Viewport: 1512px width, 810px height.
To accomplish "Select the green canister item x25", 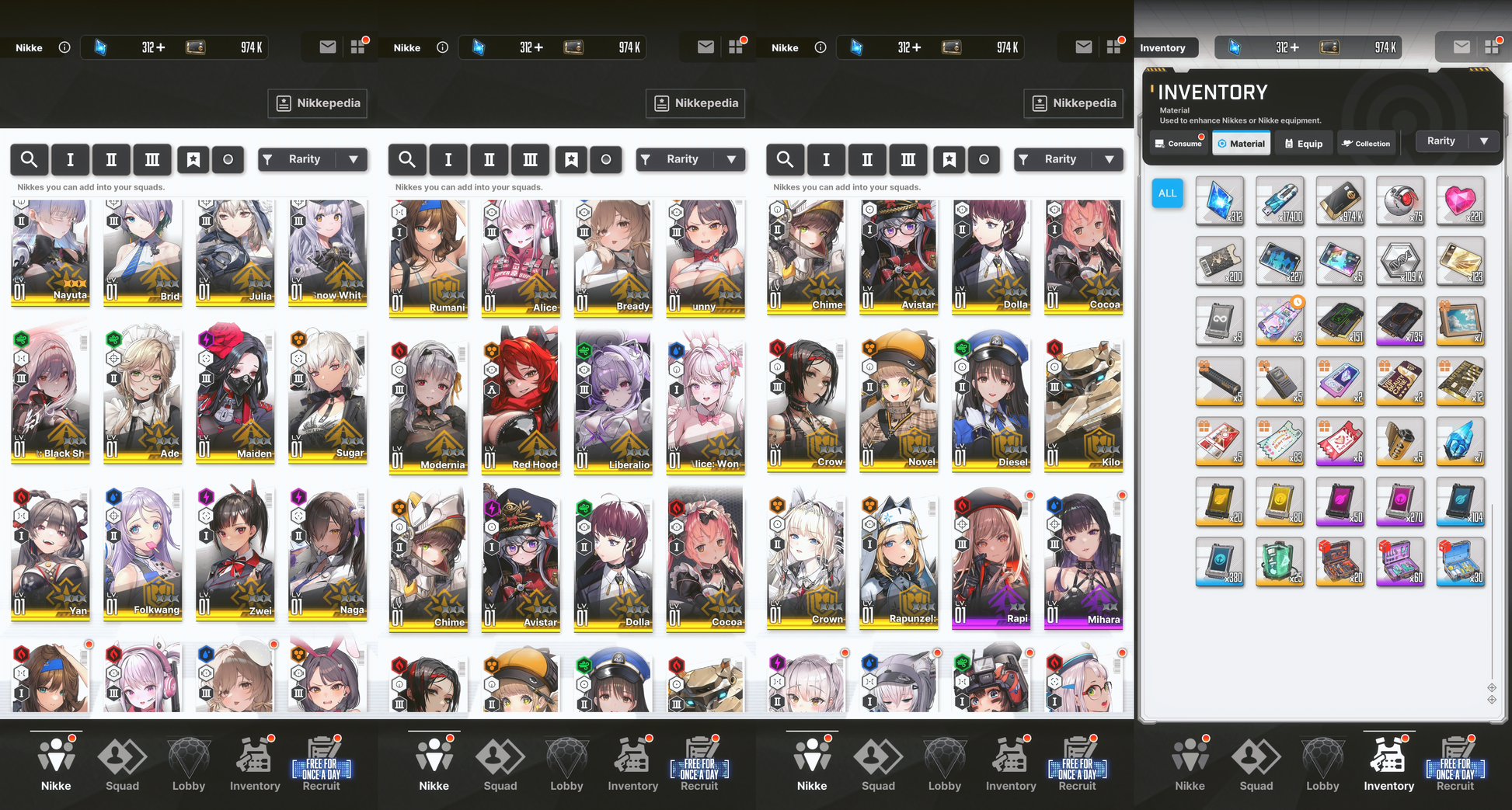I will (x=1280, y=561).
